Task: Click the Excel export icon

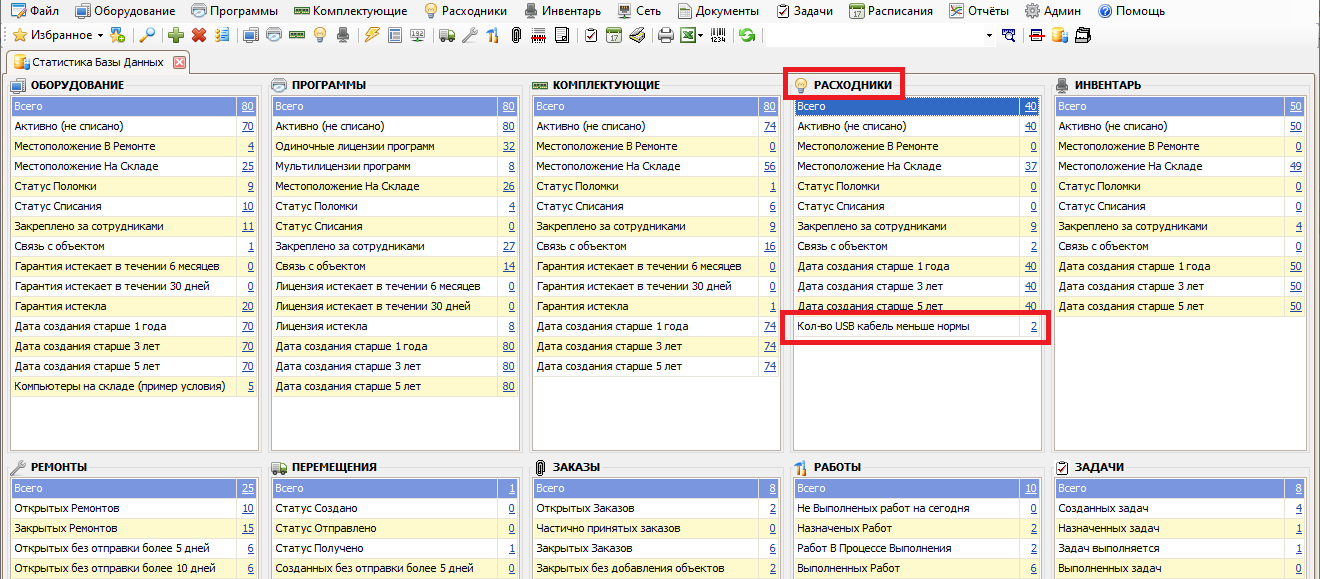Action: coord(688,35)
